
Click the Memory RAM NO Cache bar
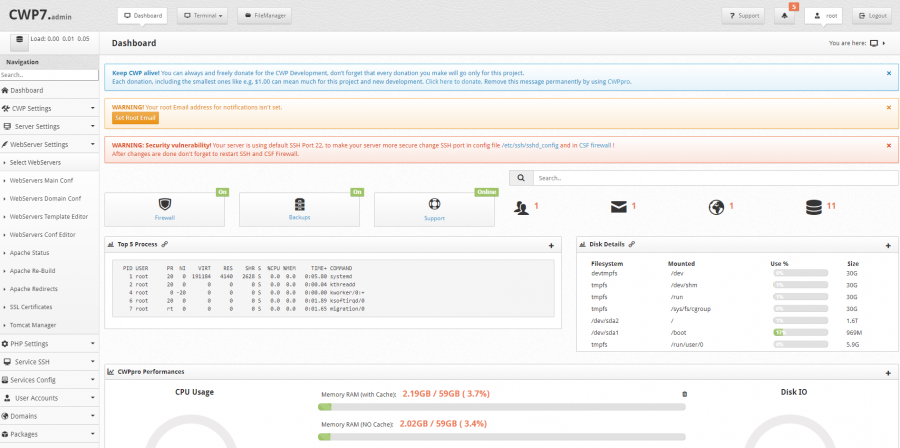point(502,437)
